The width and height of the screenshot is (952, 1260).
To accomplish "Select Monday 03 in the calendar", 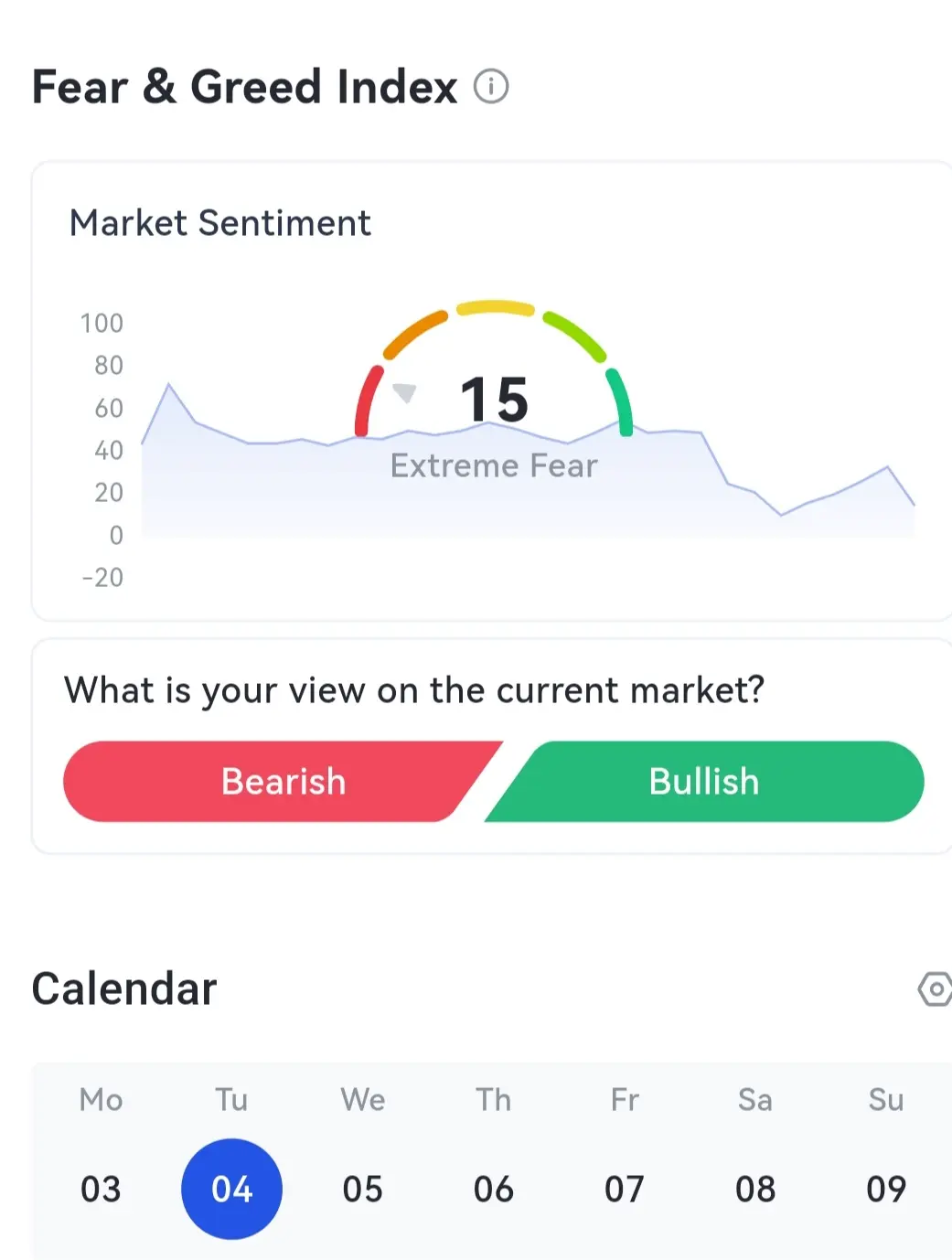I will click(x=101, y=1189).
